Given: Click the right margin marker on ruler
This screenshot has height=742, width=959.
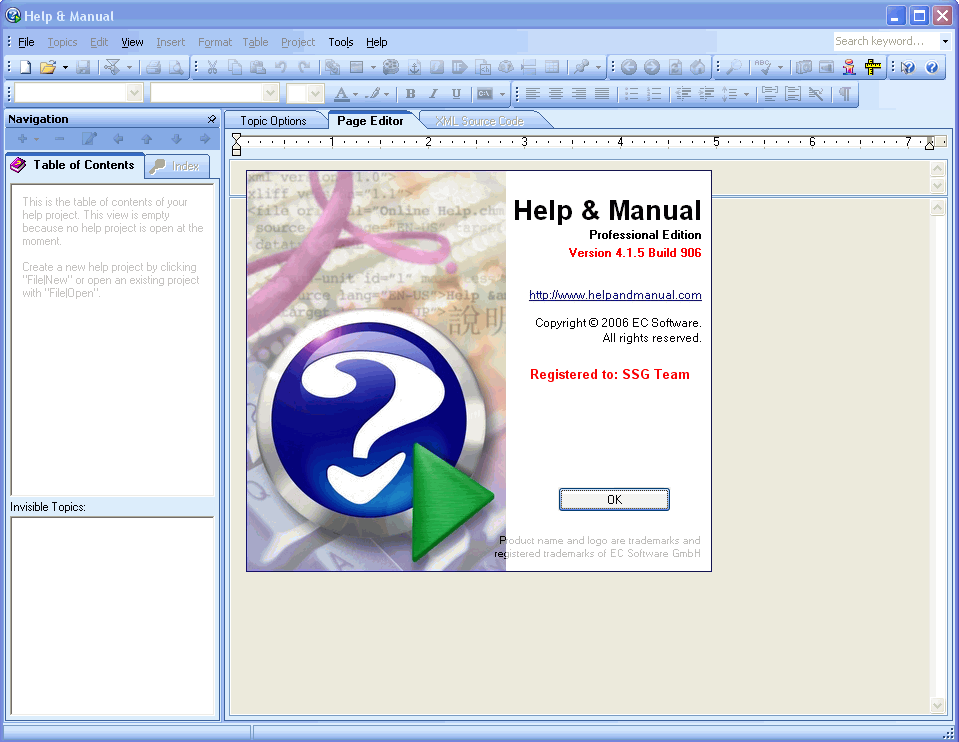Looking at the screenshot, I should (930, 144).
